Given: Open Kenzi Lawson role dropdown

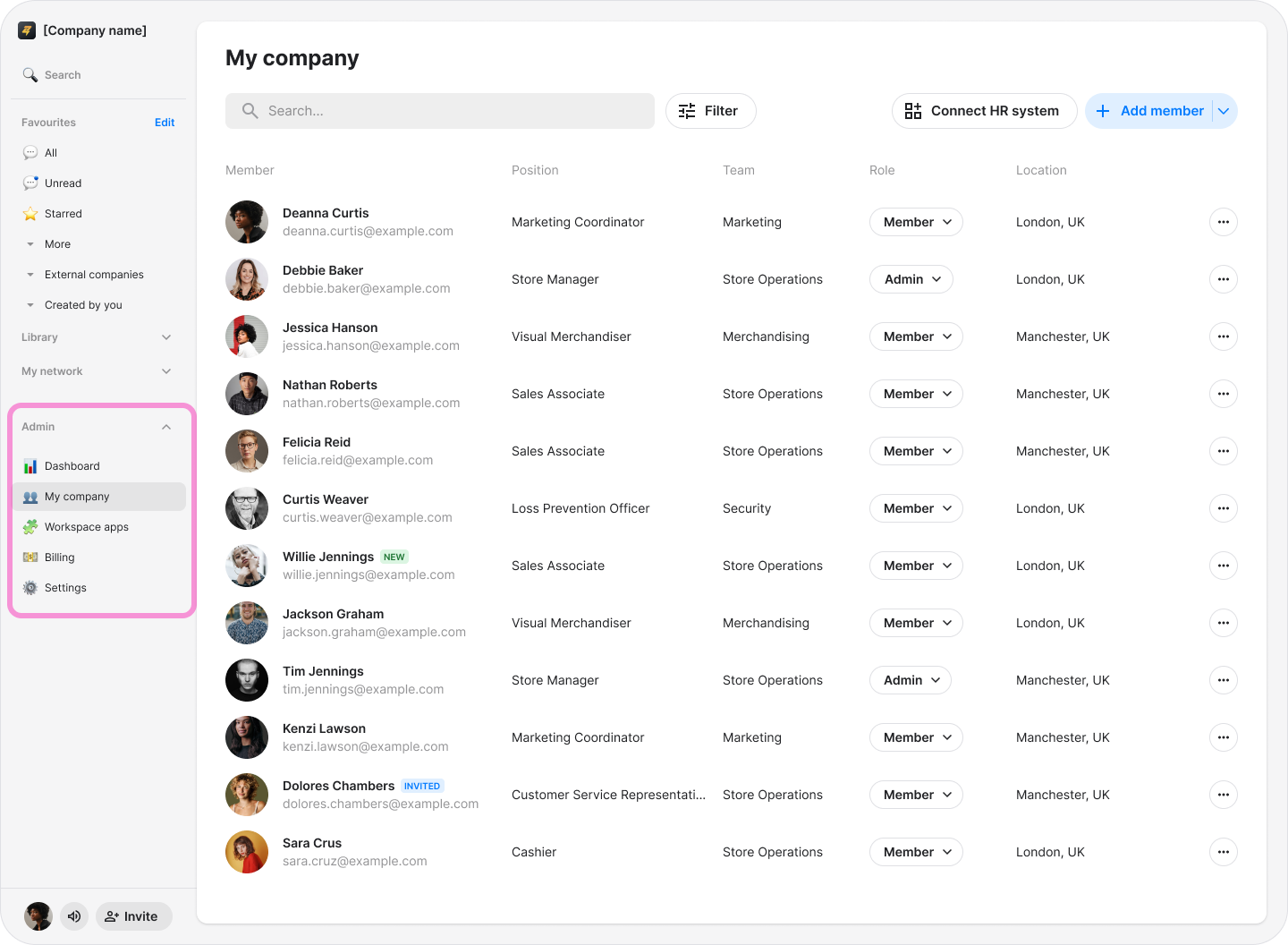Looking at the screenshot, I should point(916,737).
